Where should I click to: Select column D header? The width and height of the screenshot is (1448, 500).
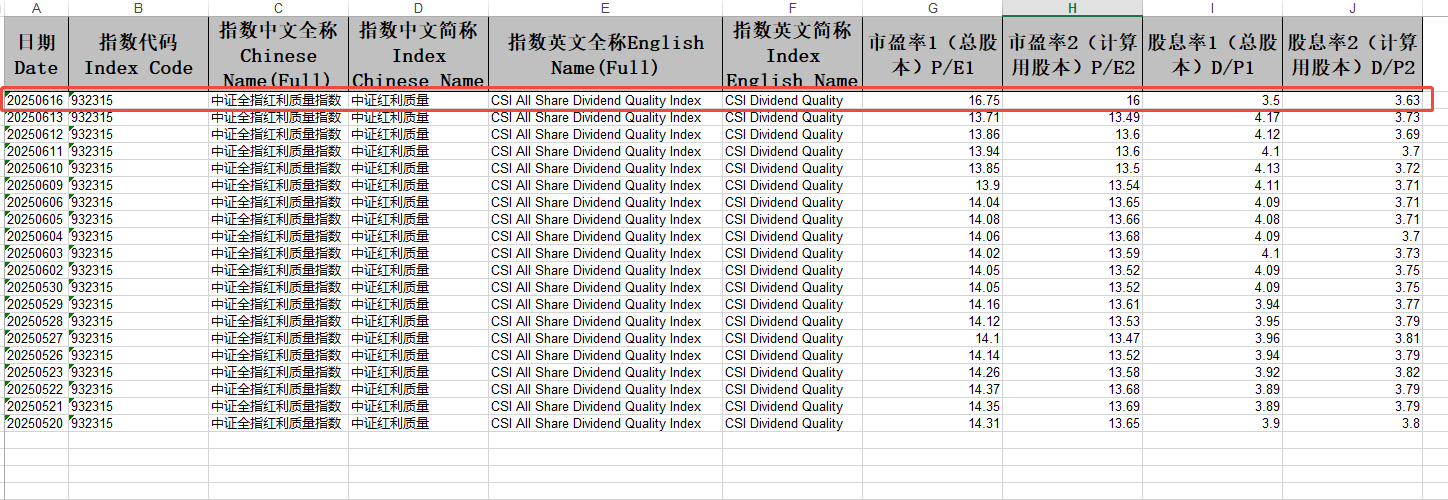coord(418,8)
